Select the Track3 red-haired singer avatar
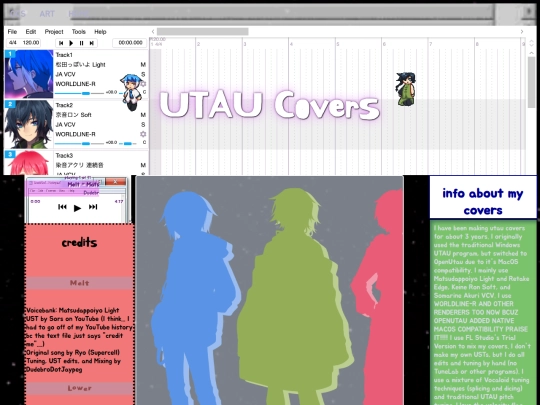The image size is (540, 405). click(29, 163)
